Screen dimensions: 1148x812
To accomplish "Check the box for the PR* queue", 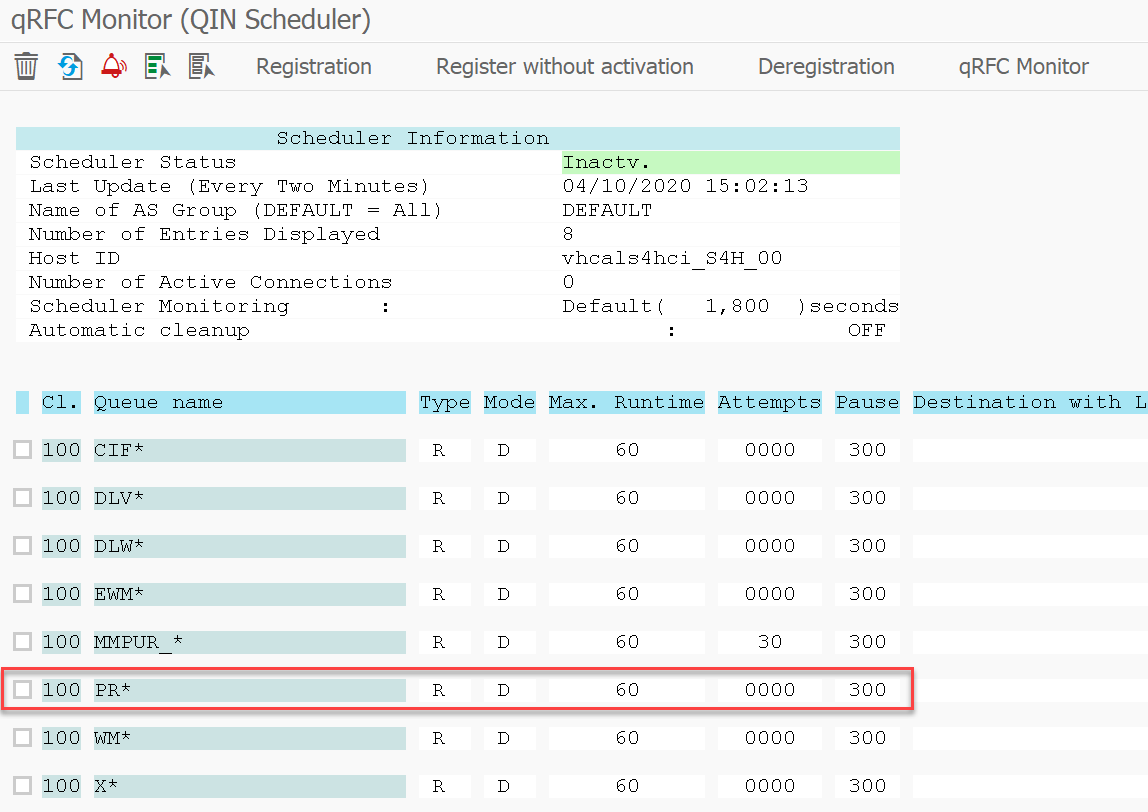I will (23, 690).
